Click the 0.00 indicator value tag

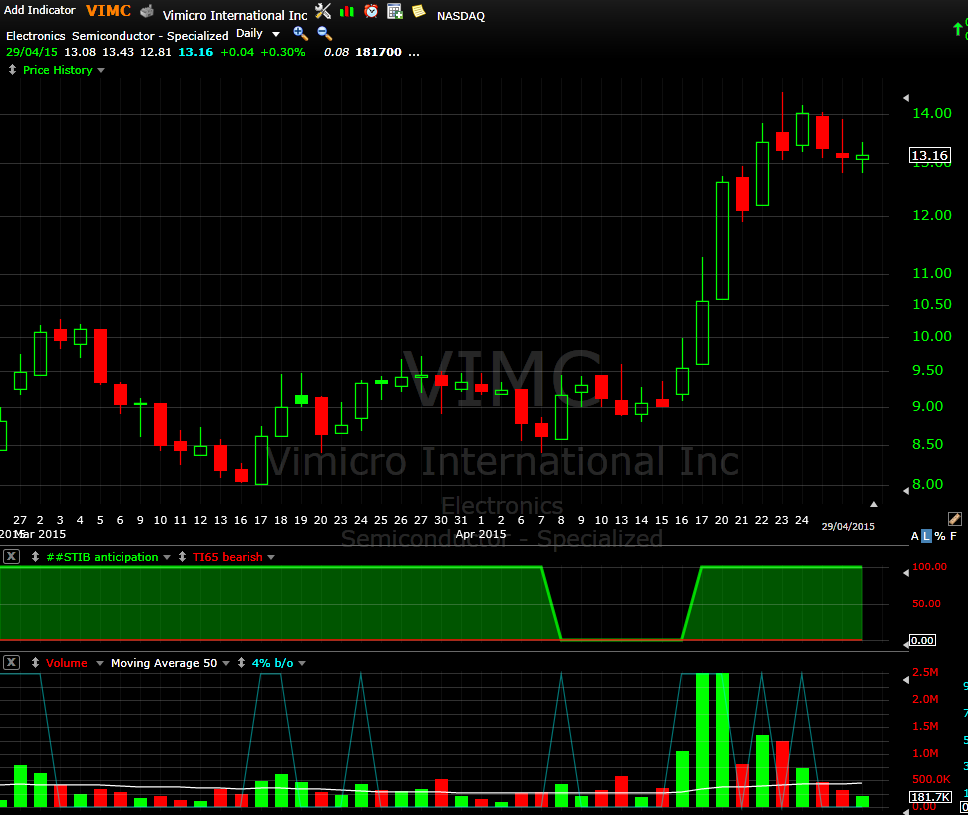coord(922,640)
